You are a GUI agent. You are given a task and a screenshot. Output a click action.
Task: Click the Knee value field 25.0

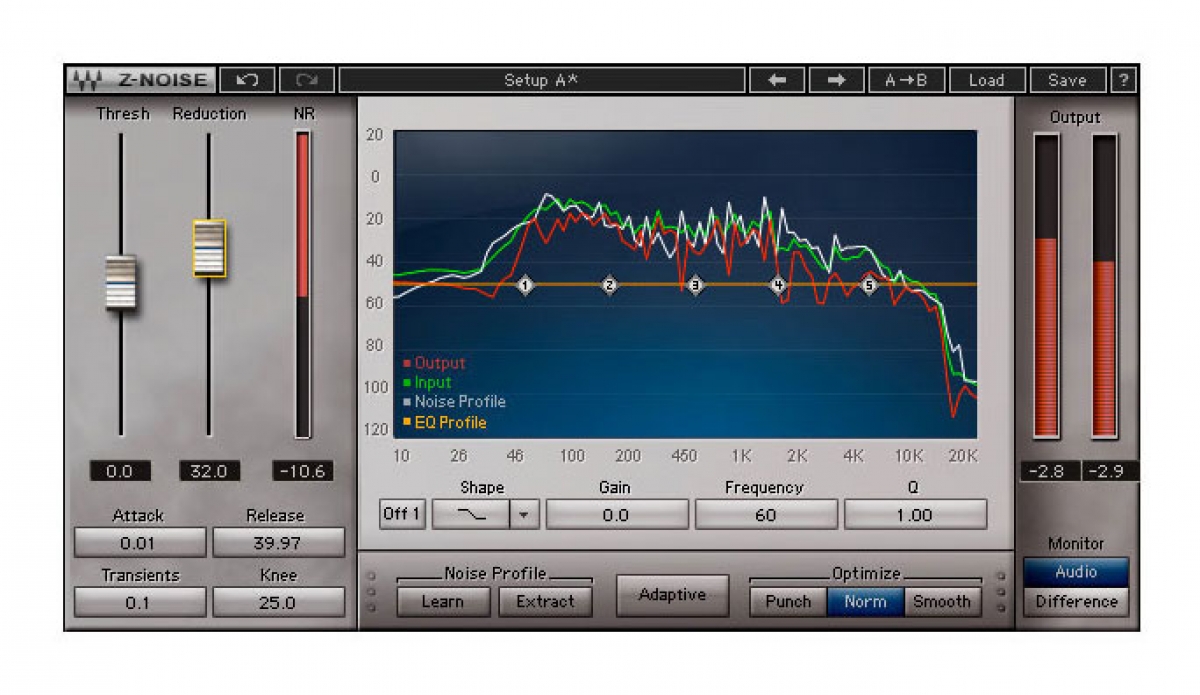277,602
